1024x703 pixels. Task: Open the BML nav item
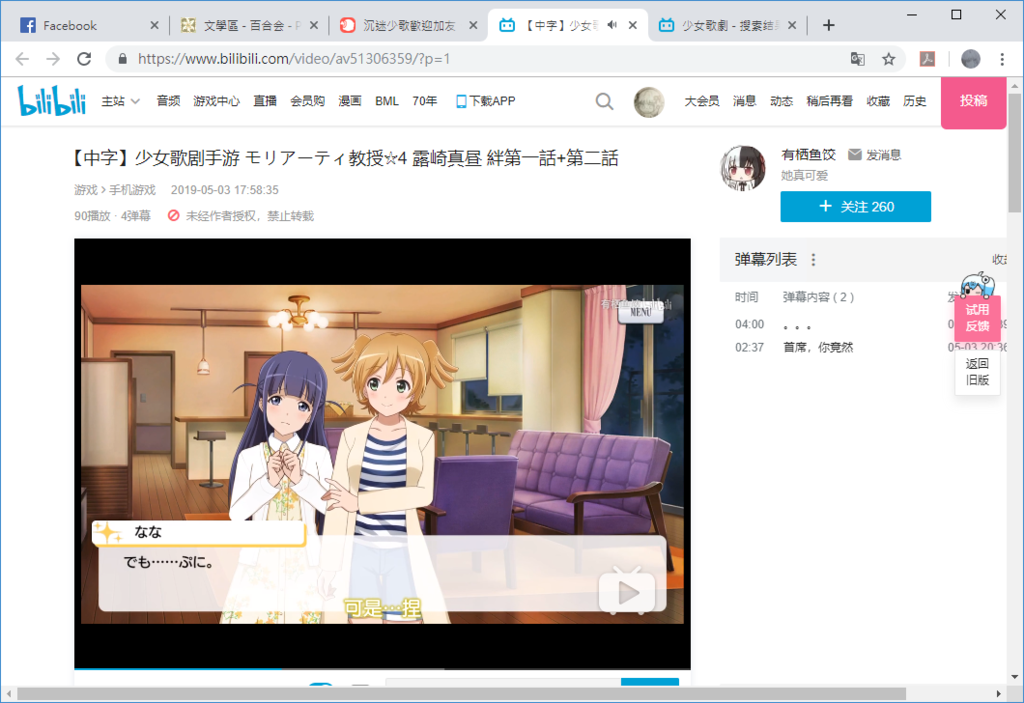(387, 101)
